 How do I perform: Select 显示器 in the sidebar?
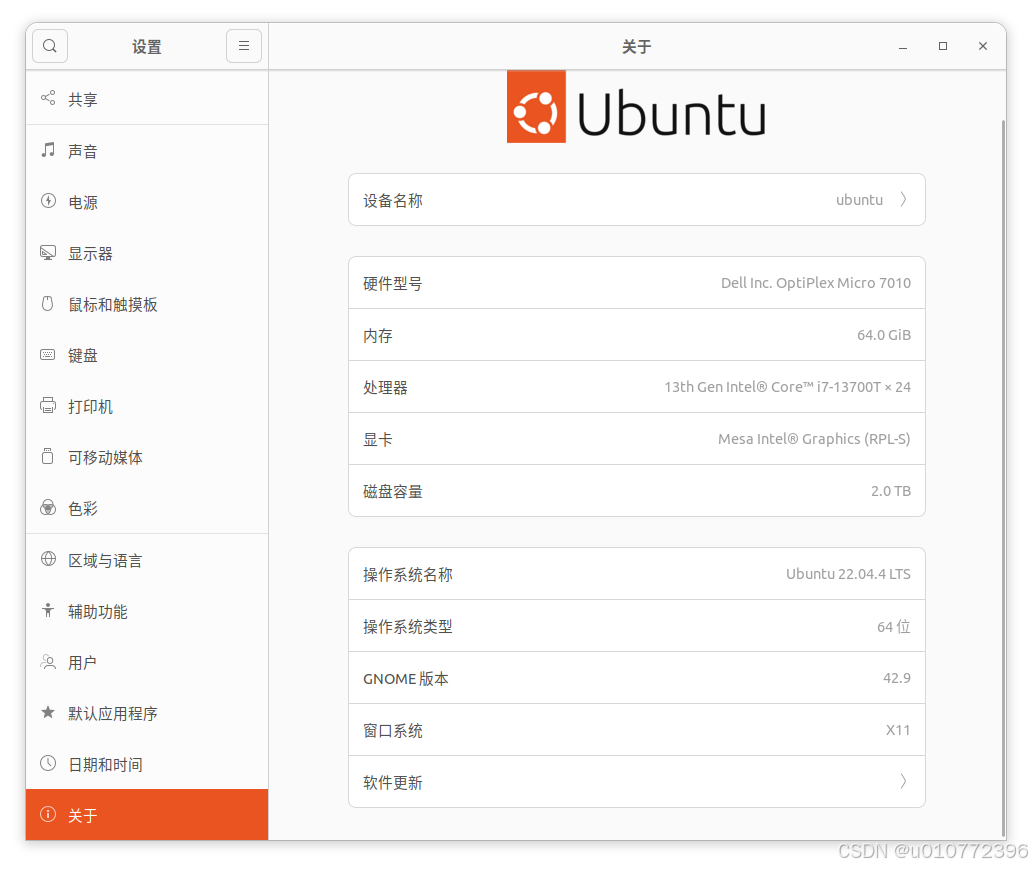coord(147,253)
